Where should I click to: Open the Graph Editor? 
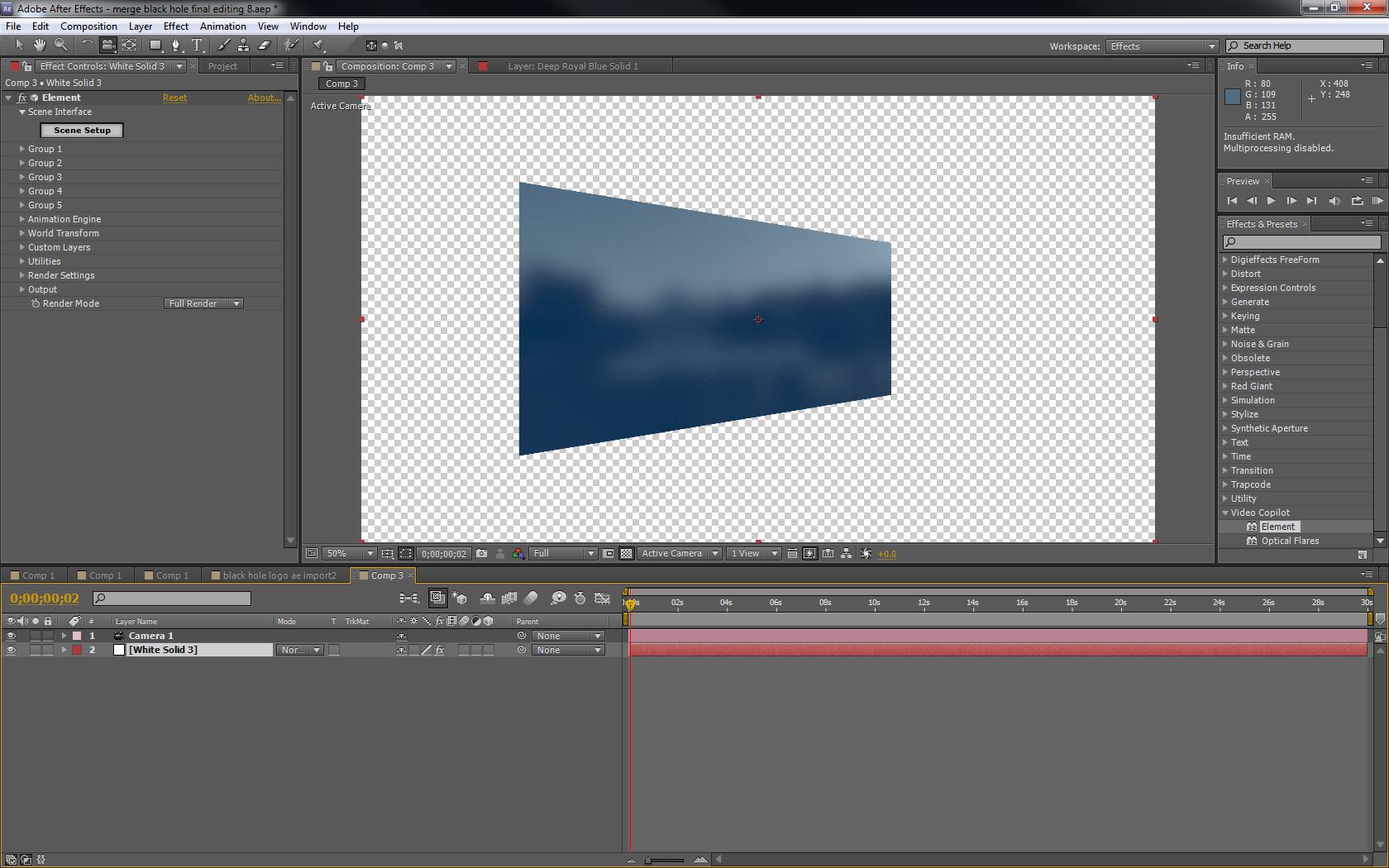(603, 599)
